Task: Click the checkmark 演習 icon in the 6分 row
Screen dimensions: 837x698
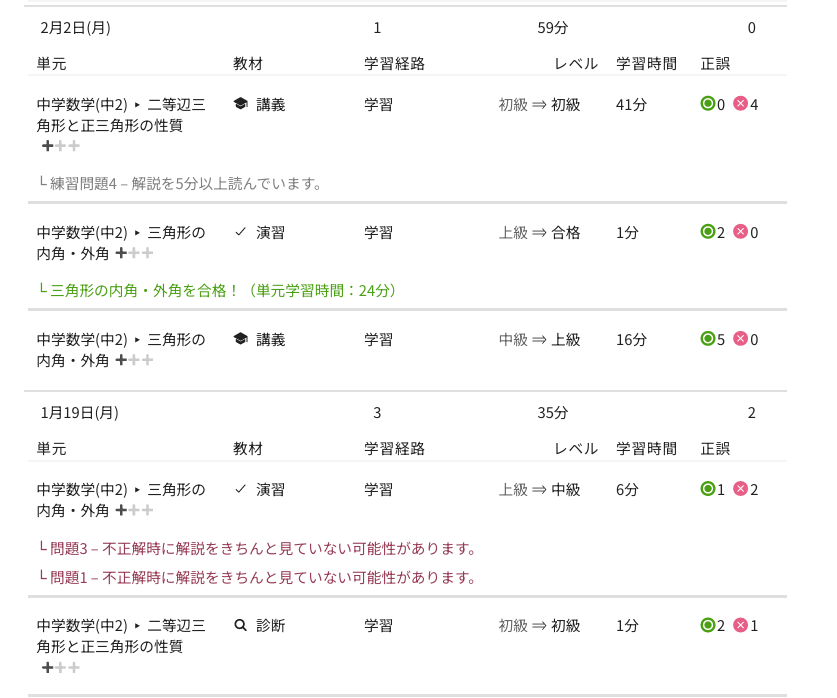Action: [240, 490]
